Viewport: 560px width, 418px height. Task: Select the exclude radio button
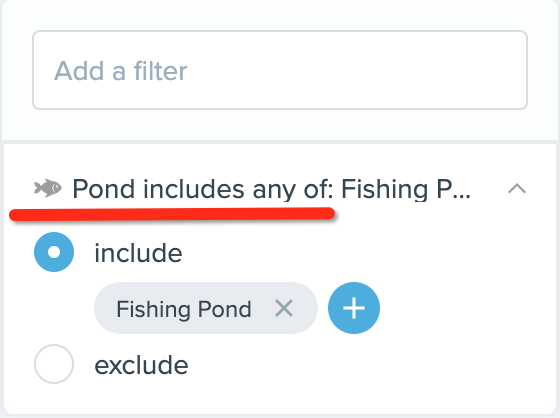pos(54,364)
